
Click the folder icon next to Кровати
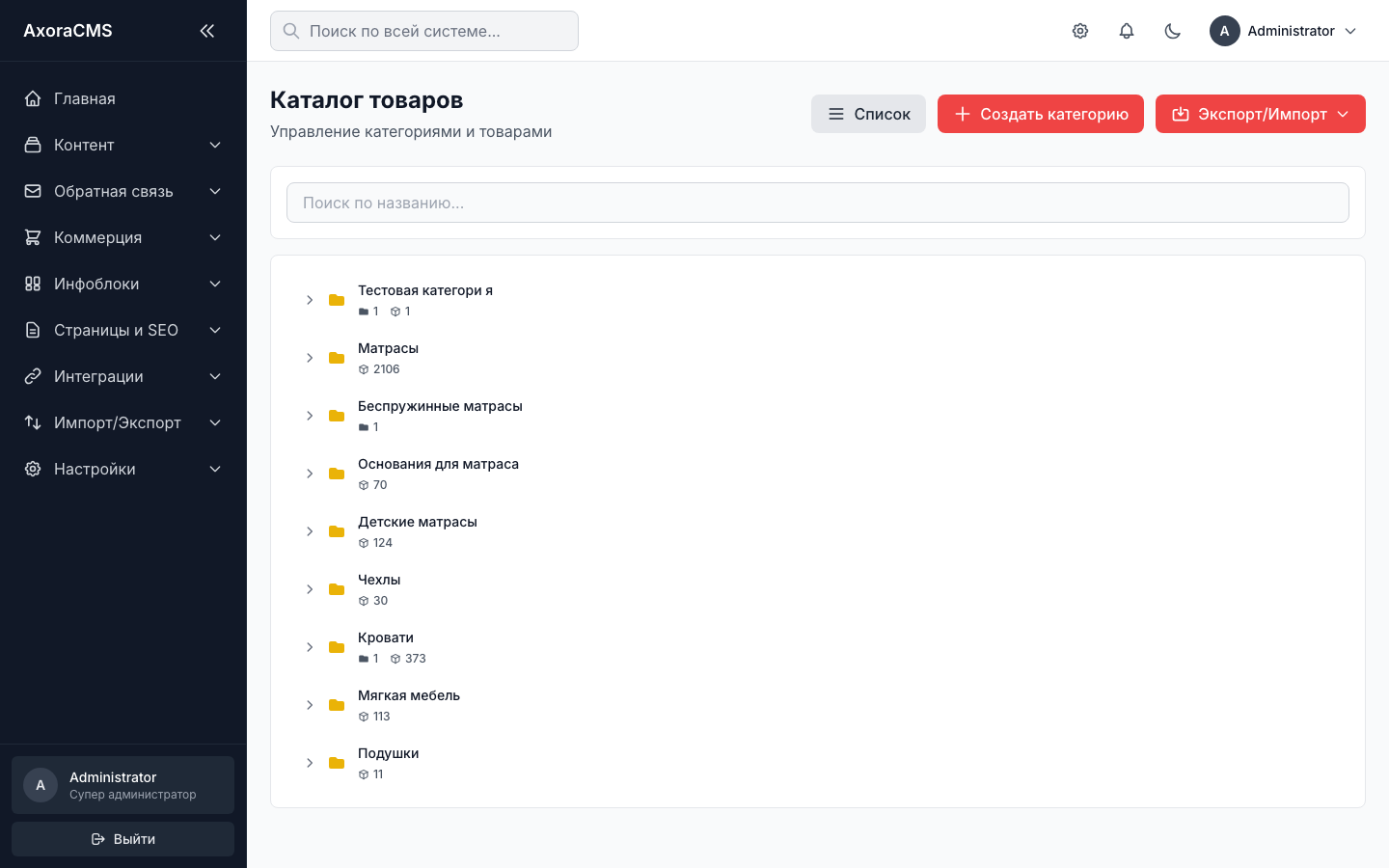pyautogui.click(x=337, y=647)
